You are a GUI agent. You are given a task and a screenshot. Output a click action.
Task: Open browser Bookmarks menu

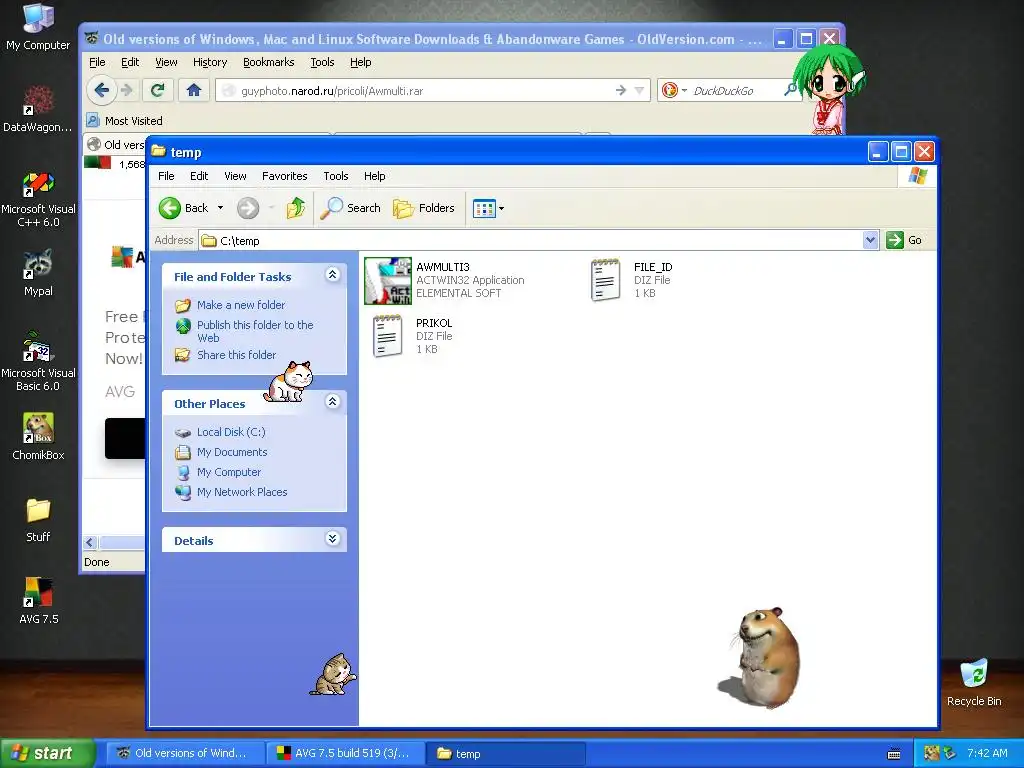pos(268,63)
